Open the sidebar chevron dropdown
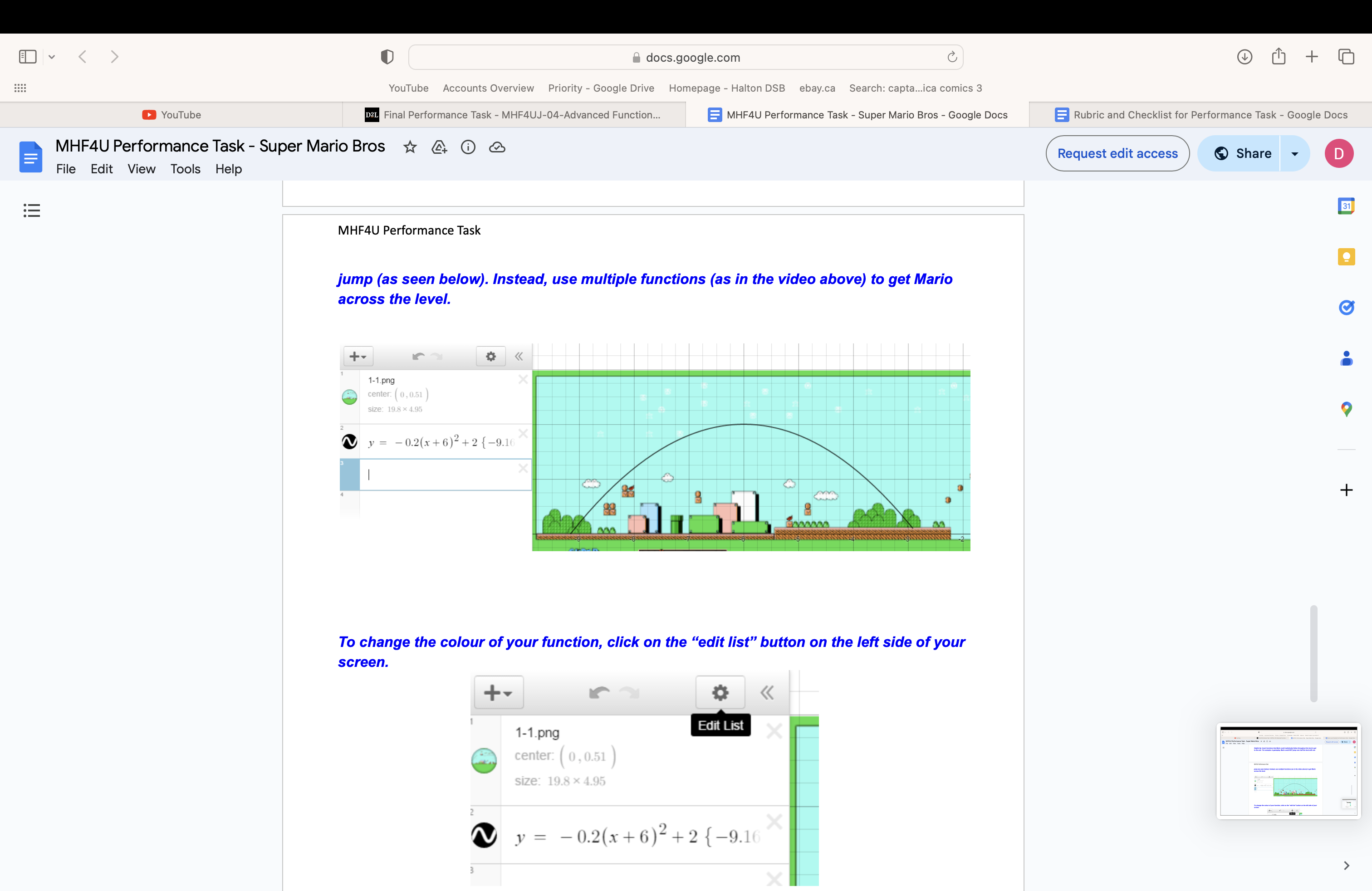This screenshot has width=1372, height=891. click(53, 56)
